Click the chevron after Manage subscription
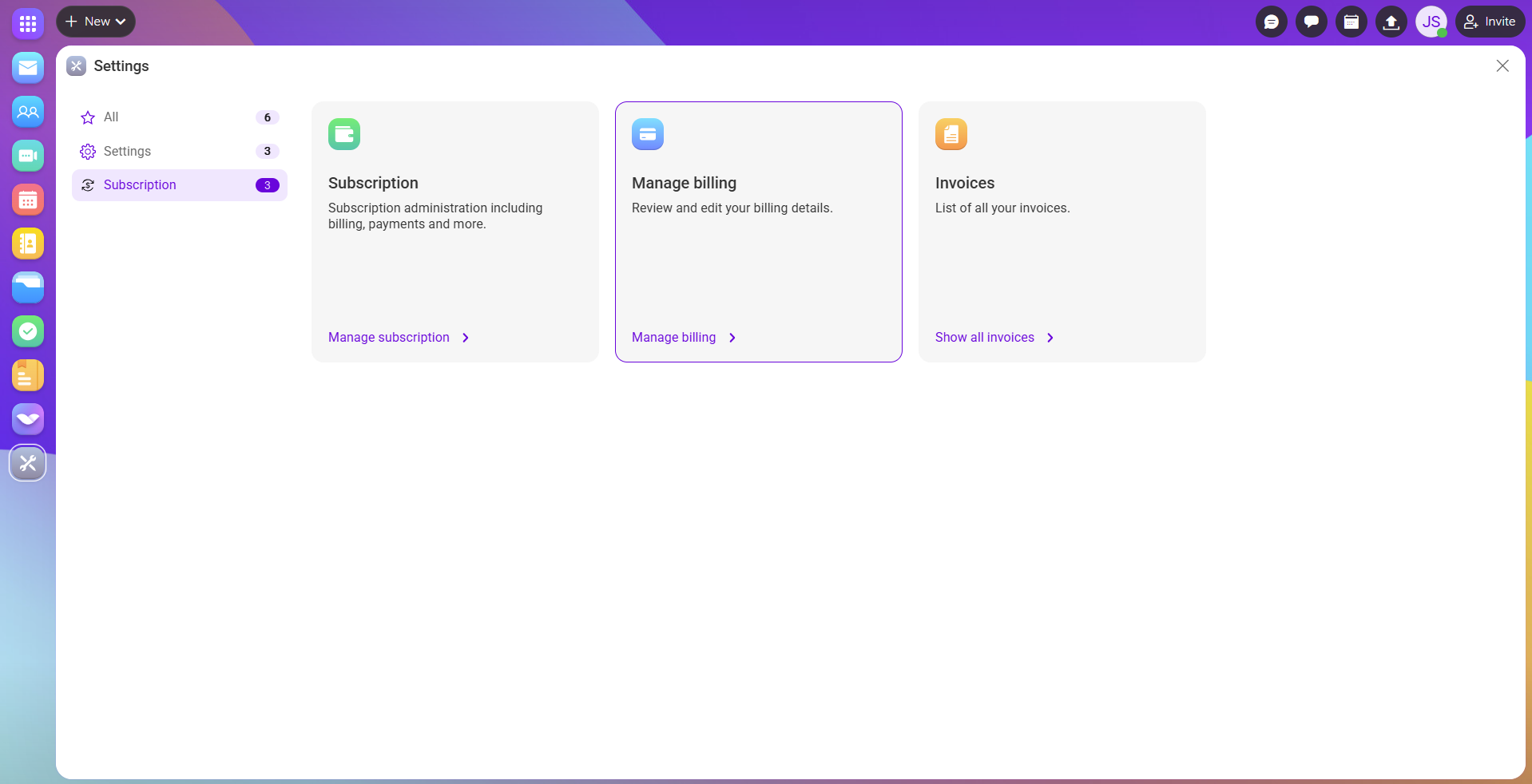1532x784 pixels. [466, 338]
